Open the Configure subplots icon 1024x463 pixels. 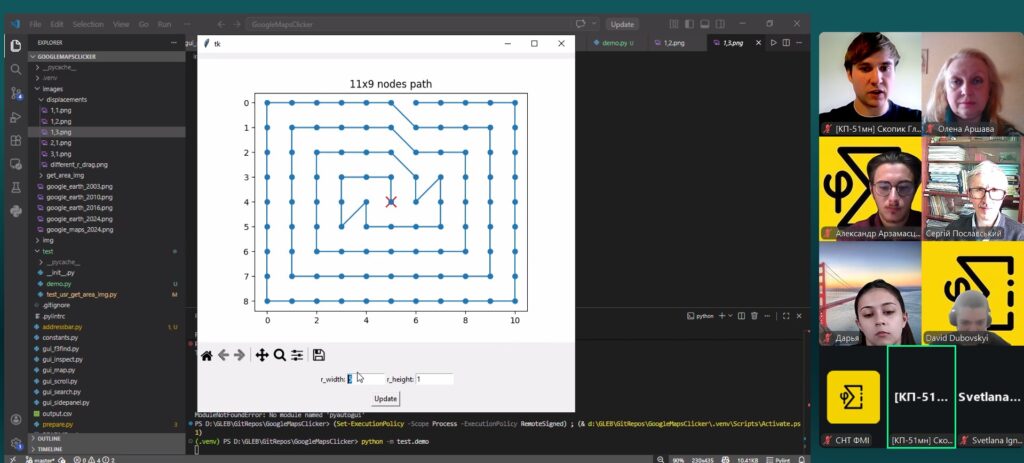(297, 355)
